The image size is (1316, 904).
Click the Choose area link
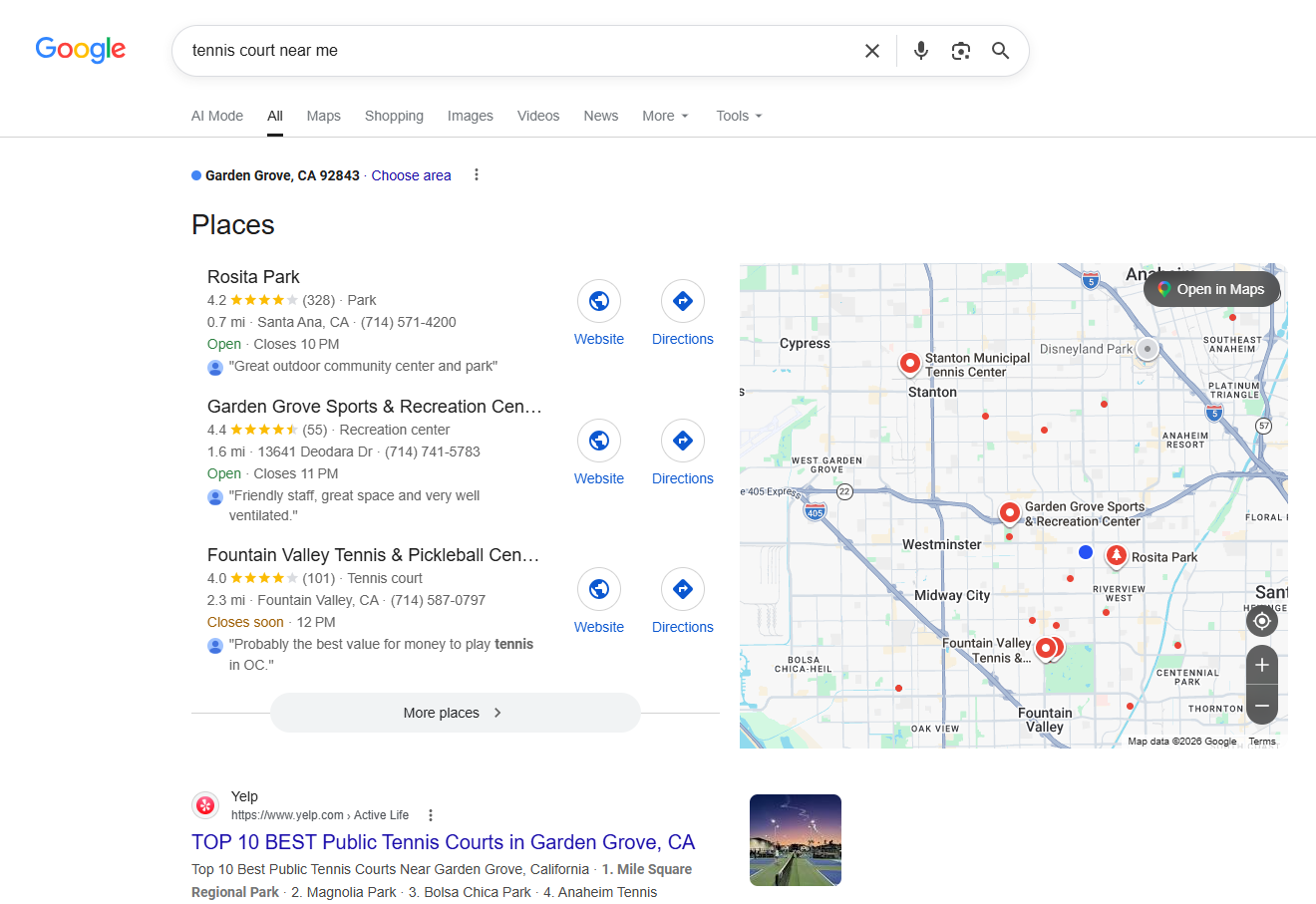click(411, 175)
